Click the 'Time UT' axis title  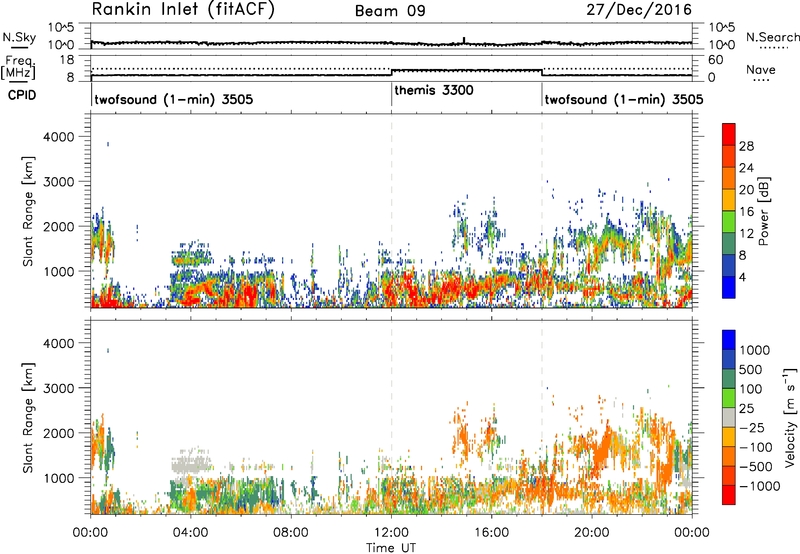(x=391, y=548)
